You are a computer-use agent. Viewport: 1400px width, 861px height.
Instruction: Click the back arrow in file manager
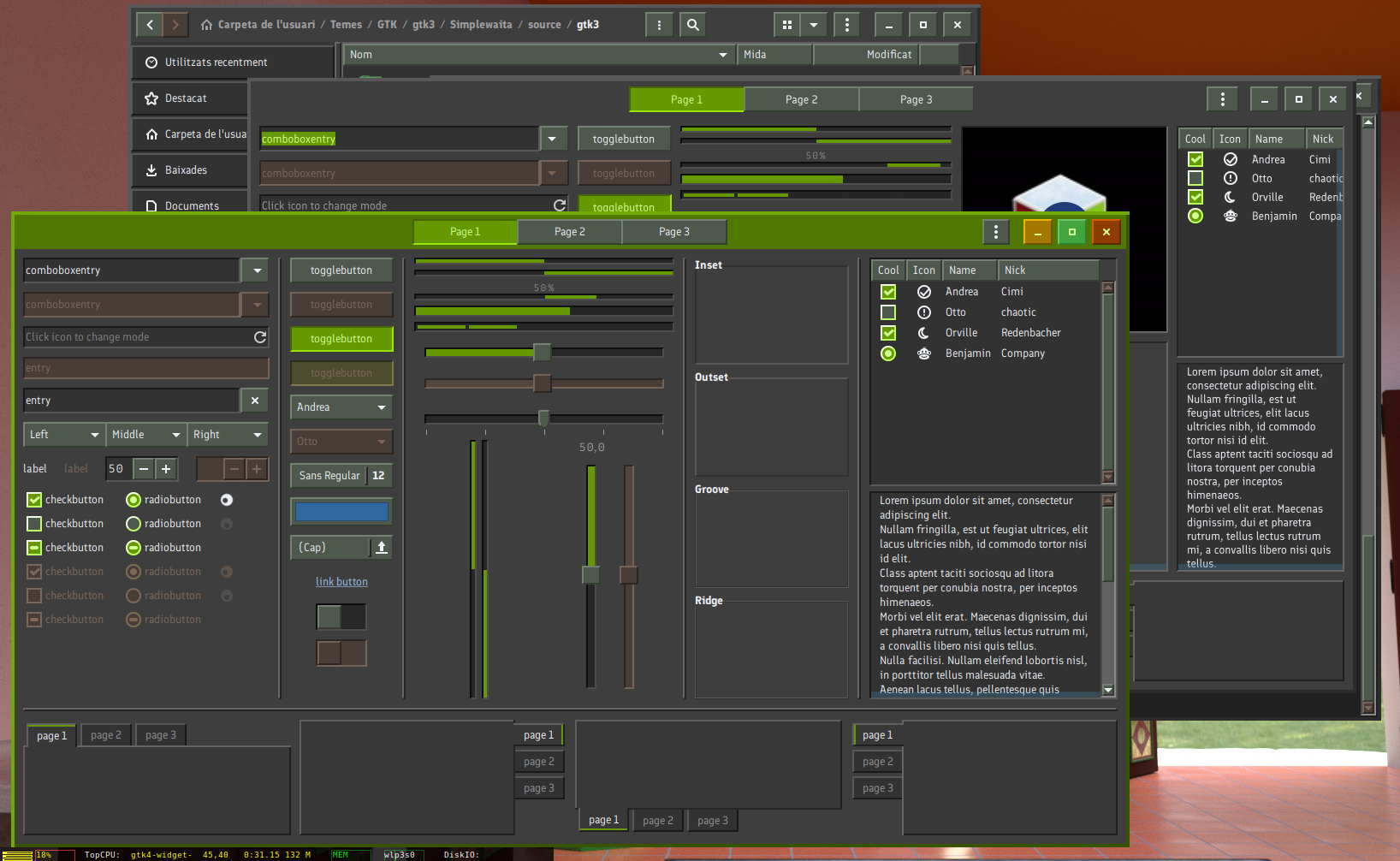coord(150,25)
